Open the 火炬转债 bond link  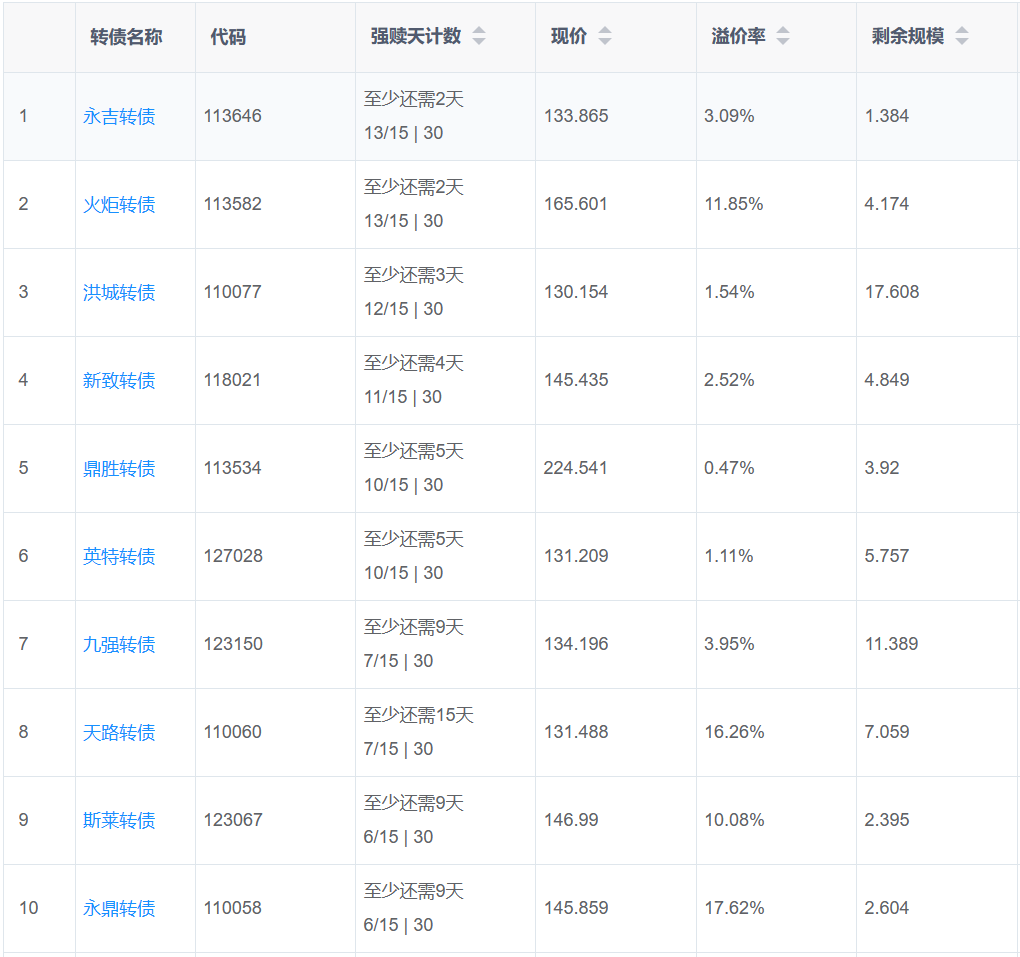[x=119, y=205]
